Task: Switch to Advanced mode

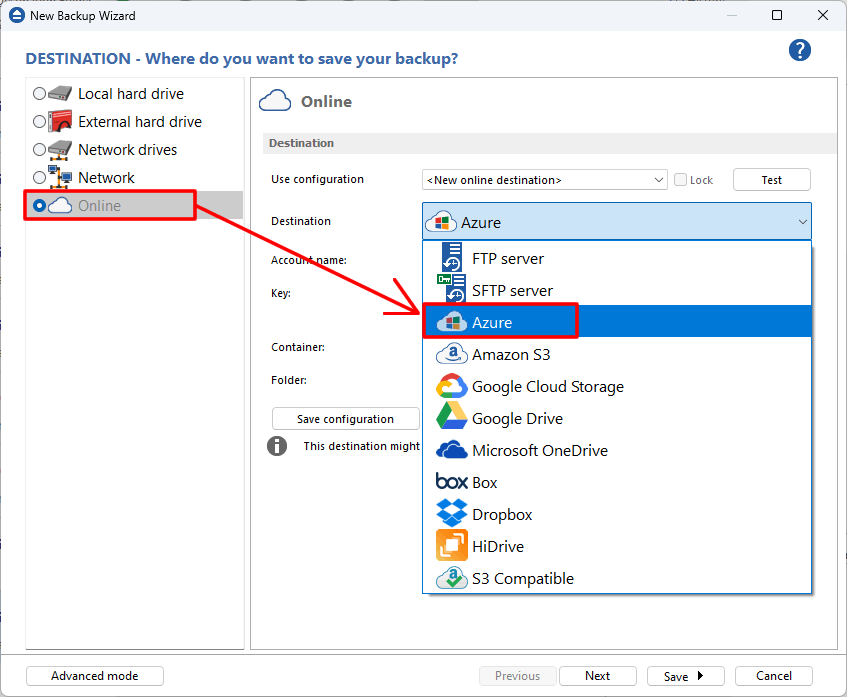Action: click(x=95, y=676)
